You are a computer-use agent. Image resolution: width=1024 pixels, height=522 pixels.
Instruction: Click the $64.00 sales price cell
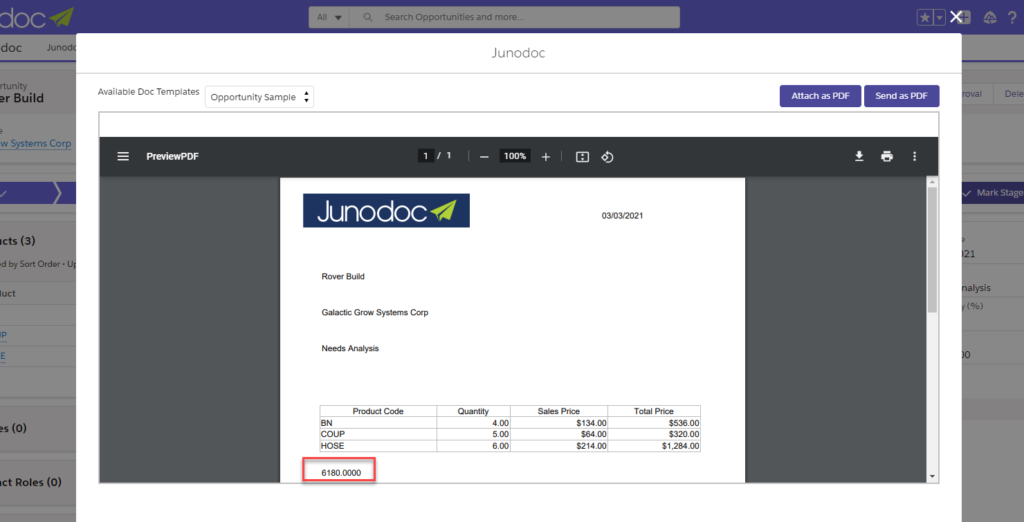pyautogui.click(x=559, y=434)
